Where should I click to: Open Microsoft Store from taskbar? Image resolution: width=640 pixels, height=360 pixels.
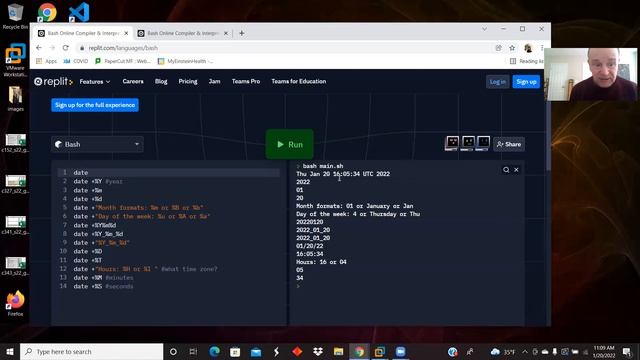[x=235, y=351]
